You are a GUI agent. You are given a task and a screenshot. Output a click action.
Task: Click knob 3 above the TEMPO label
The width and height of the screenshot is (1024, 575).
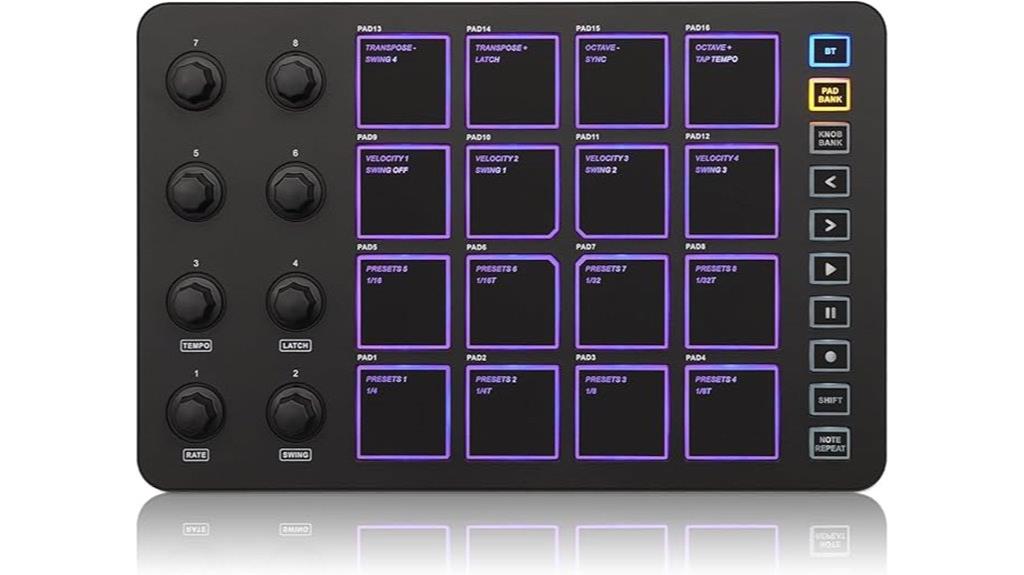(x=196, y=301)
